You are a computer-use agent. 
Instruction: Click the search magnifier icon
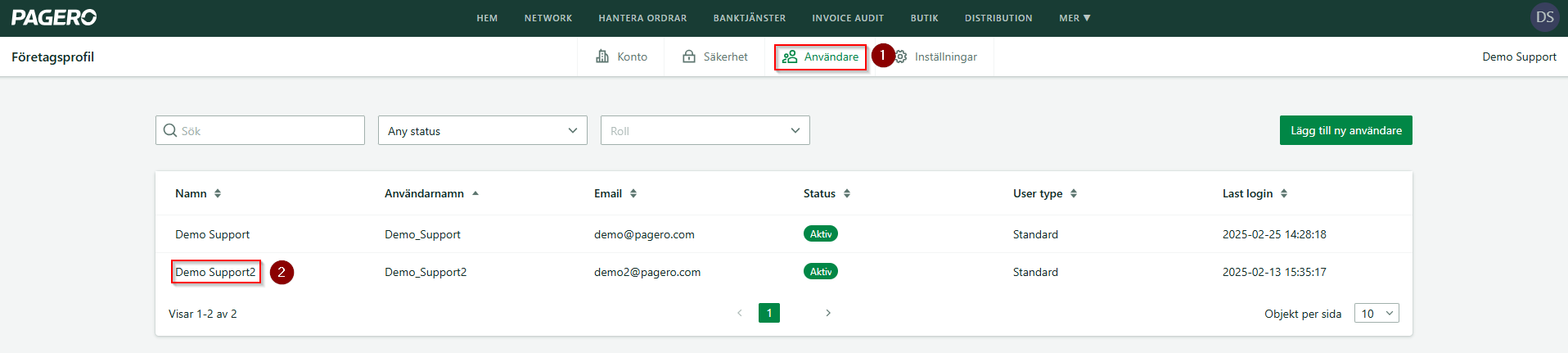coord(170,130)
